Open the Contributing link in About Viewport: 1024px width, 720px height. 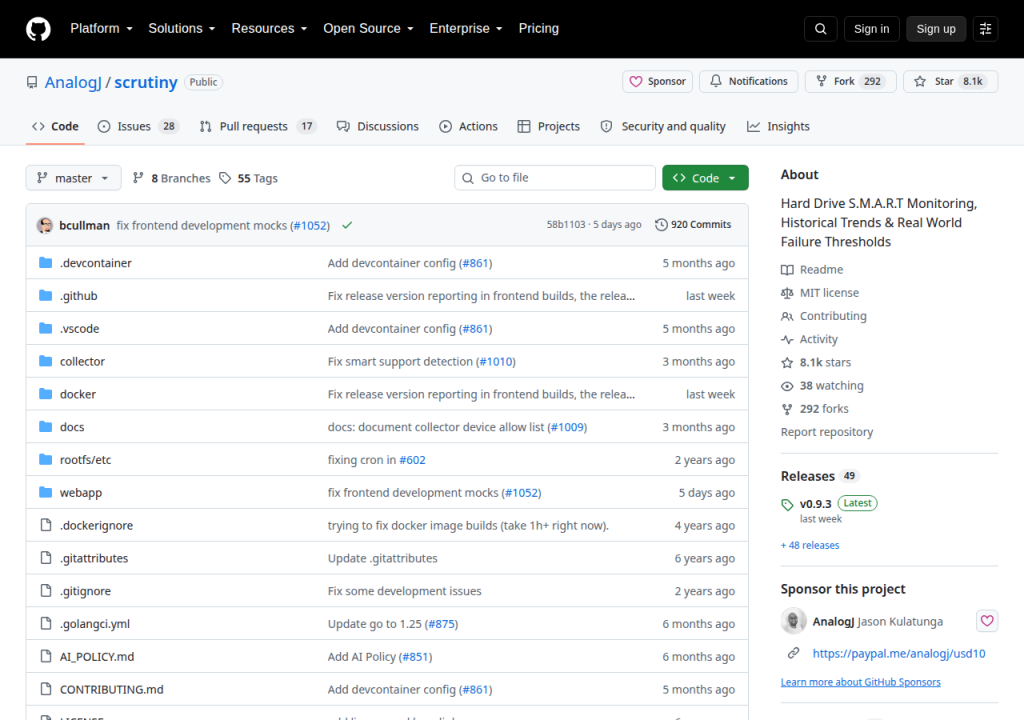[824, 316]
